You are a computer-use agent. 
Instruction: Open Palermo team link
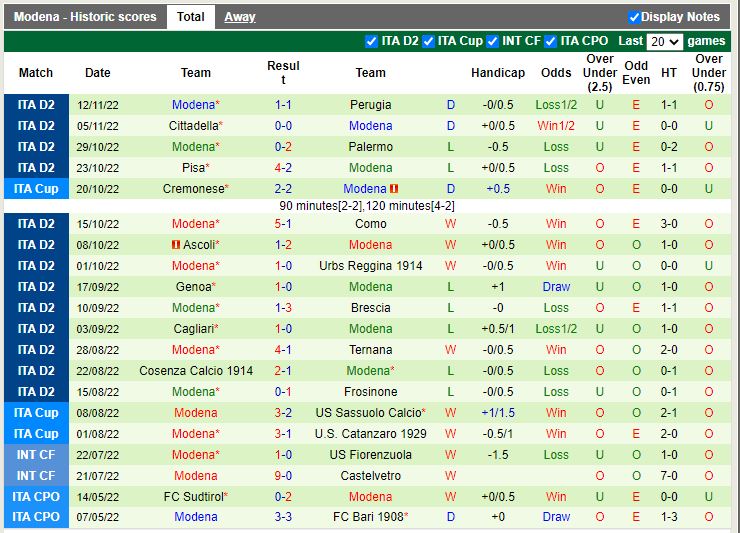(370, 147)
